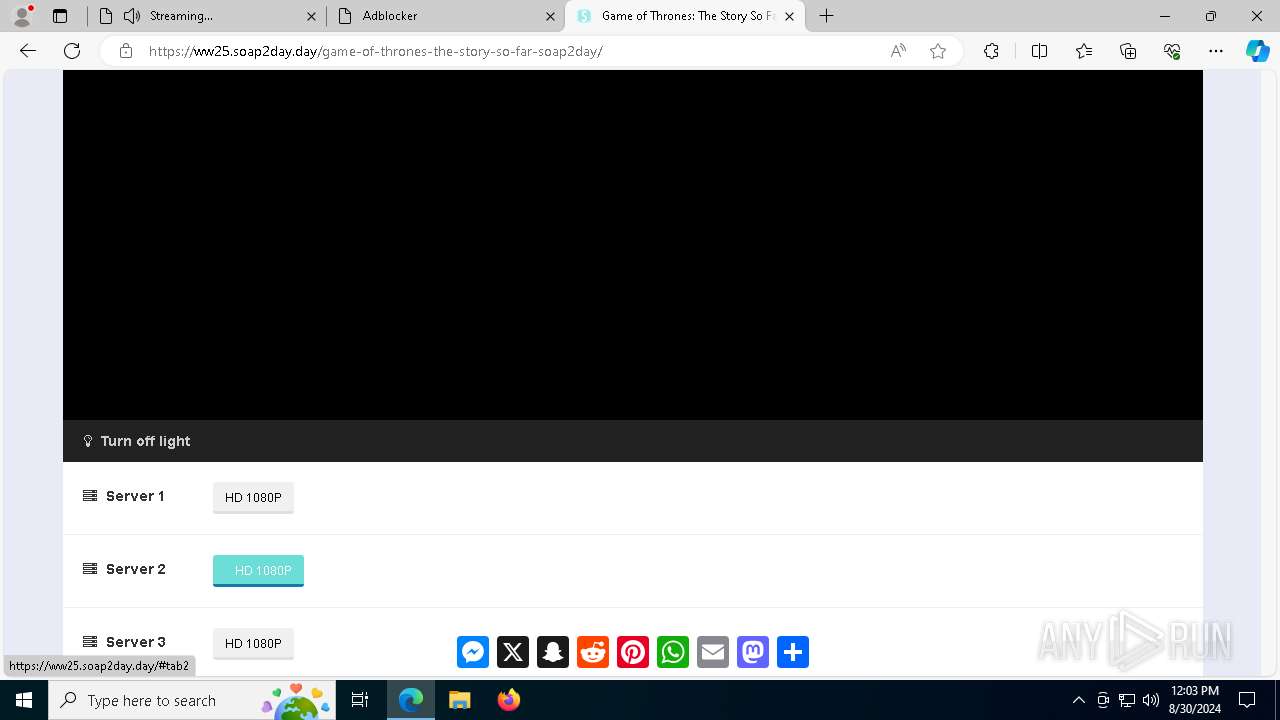Select Server 3 HD 1080P button
Viewport: 1280px width, 720px height.
tap(253, 643)
